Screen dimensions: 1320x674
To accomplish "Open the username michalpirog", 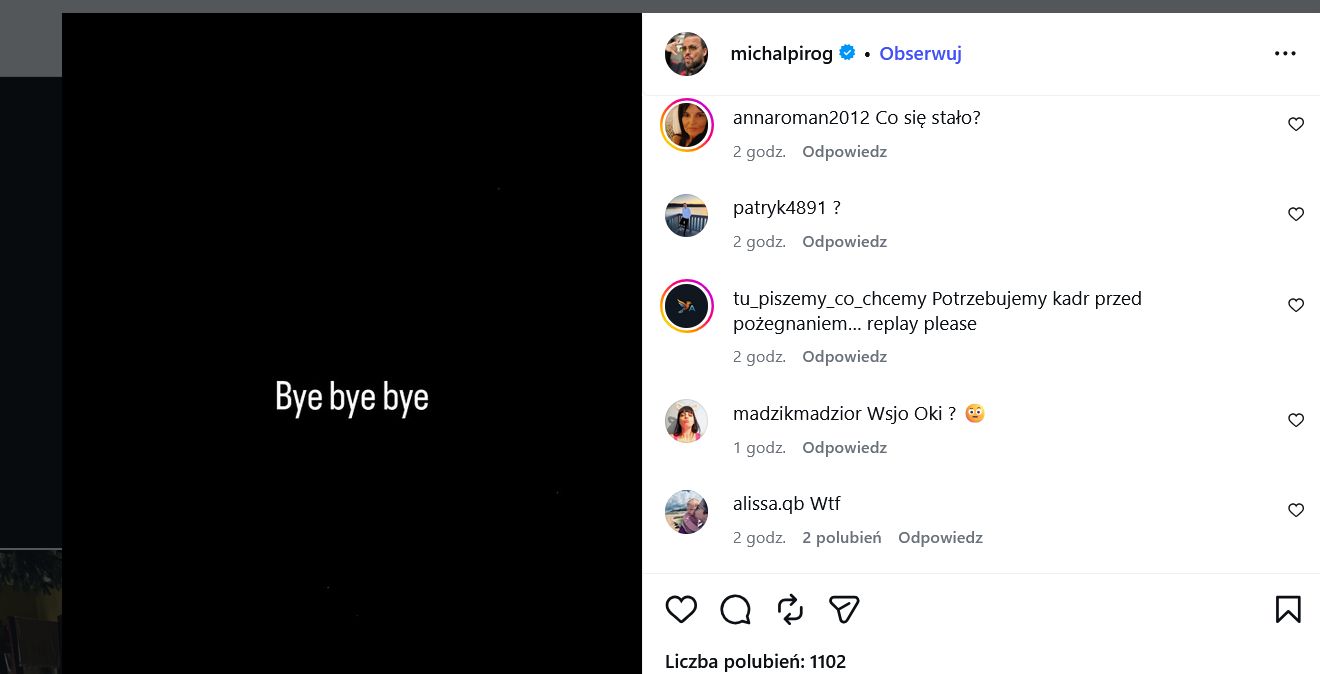I will (x=782, y=53).
